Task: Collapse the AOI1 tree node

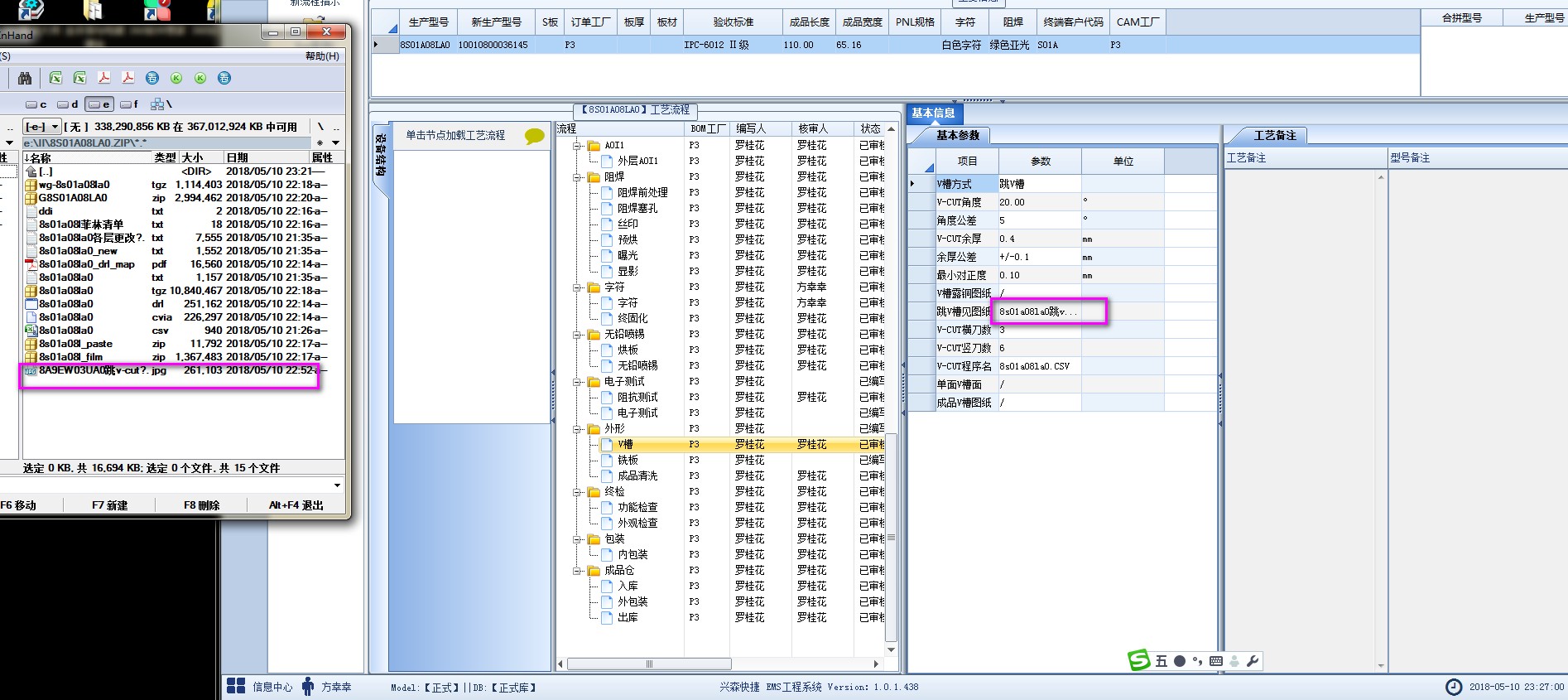Action: click(577, 146)
